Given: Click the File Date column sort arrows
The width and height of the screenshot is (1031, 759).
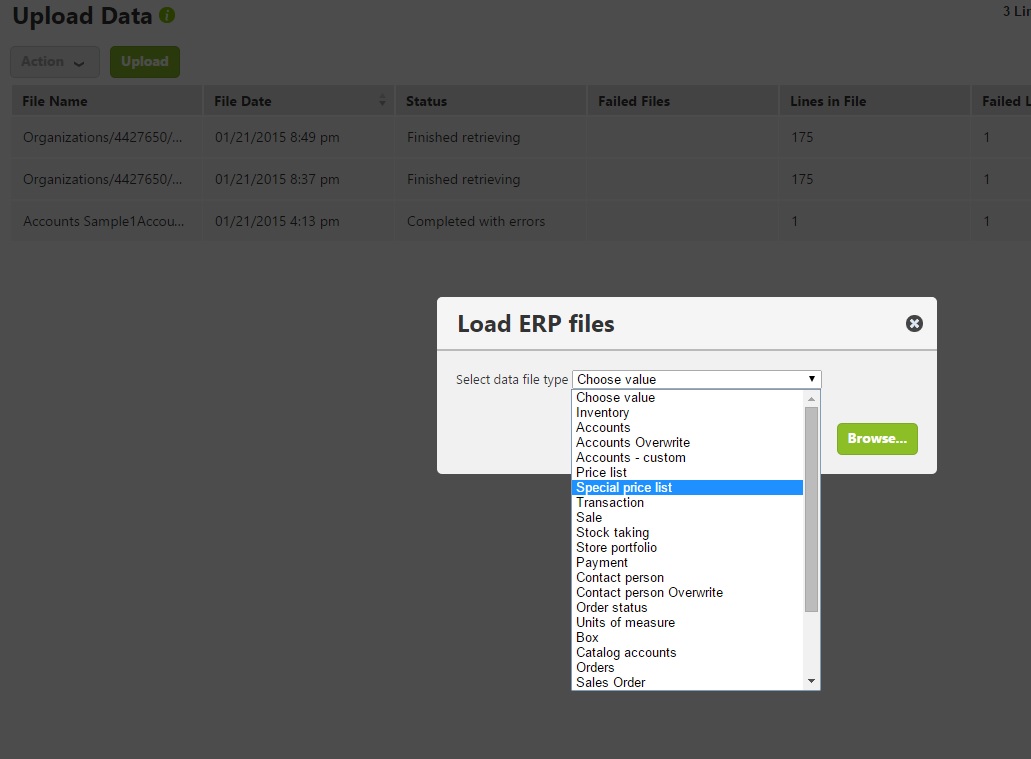Looking at the screenshot, I should click(382, 101).
